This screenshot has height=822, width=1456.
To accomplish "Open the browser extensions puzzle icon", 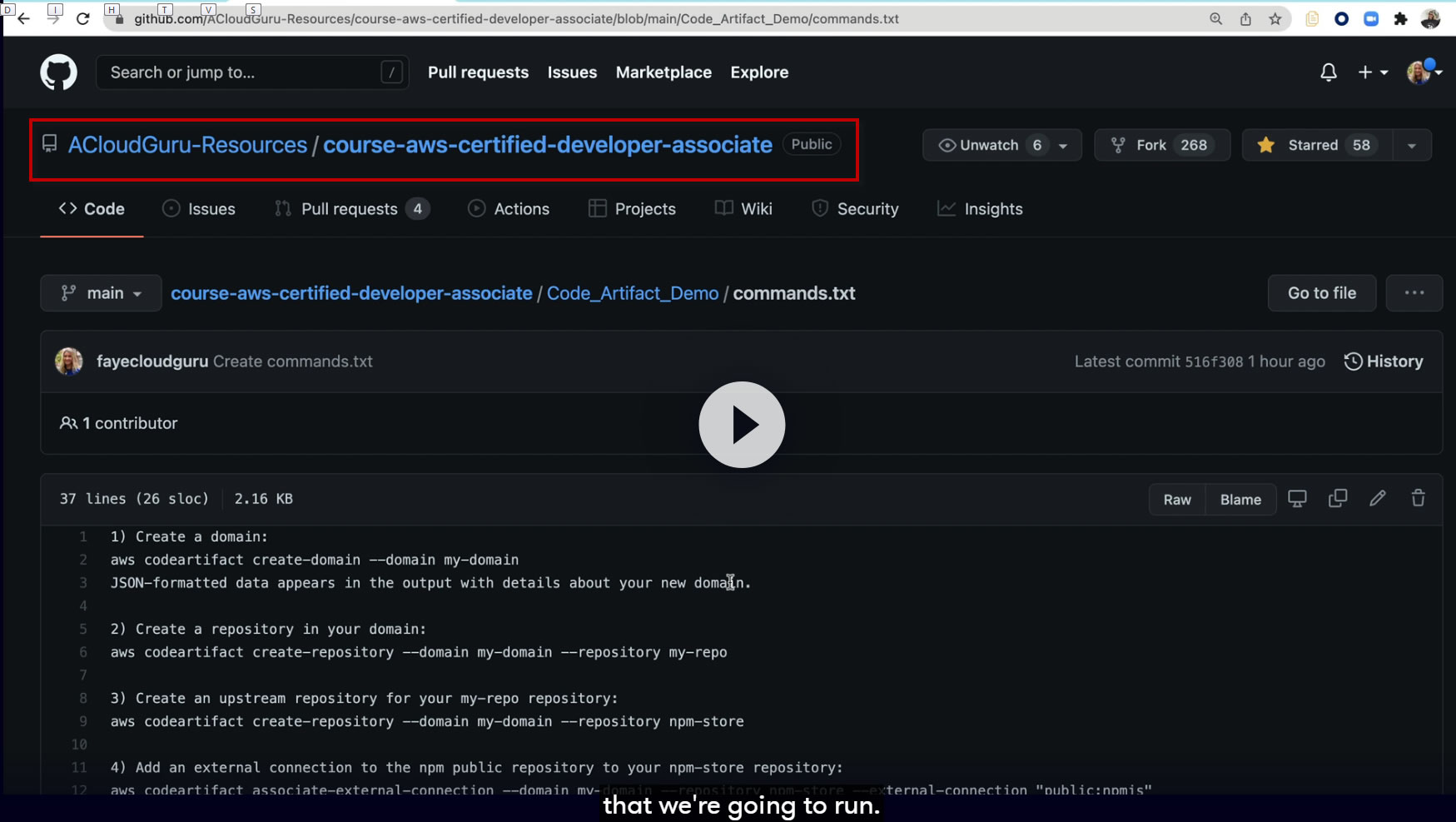I will [x=1400, y=18].
